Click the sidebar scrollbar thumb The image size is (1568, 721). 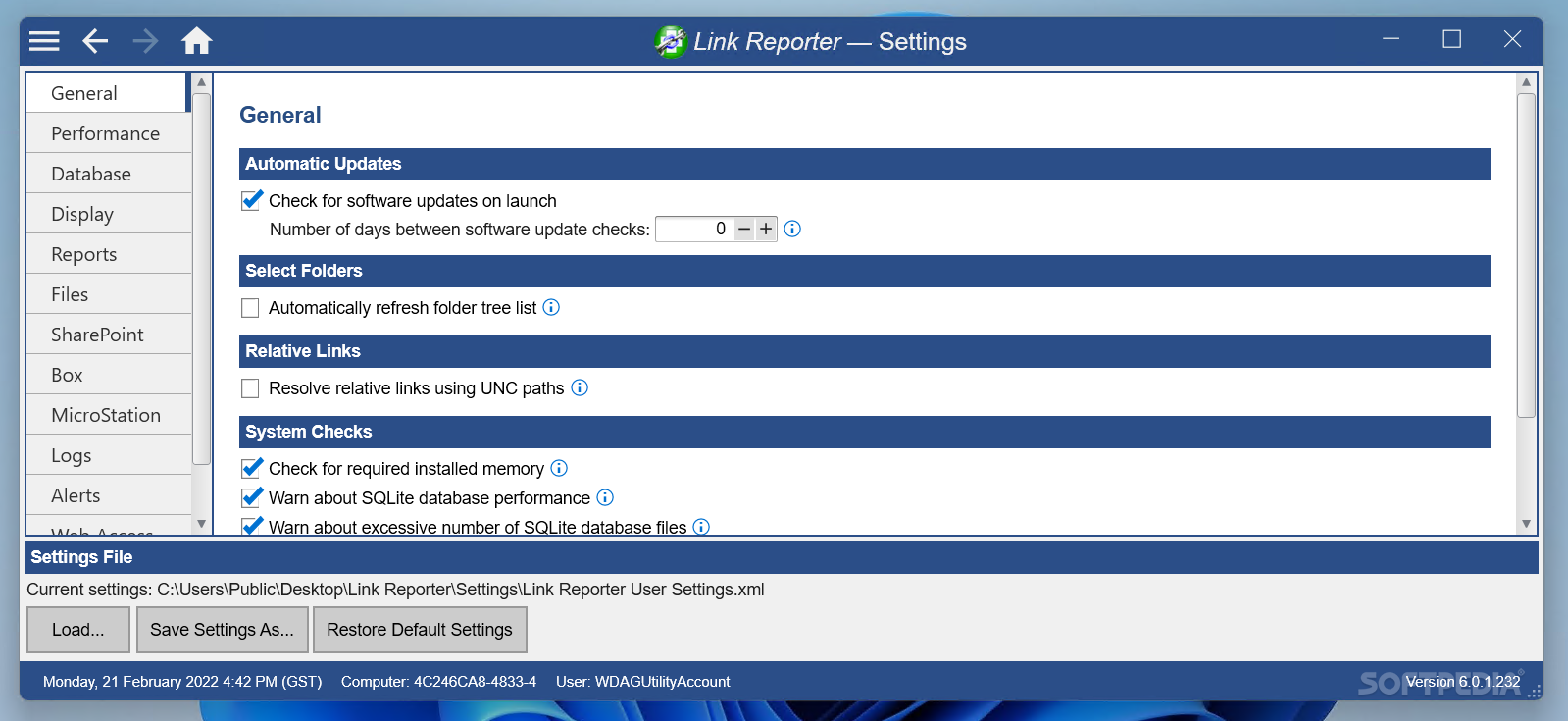tap(201, 279)
